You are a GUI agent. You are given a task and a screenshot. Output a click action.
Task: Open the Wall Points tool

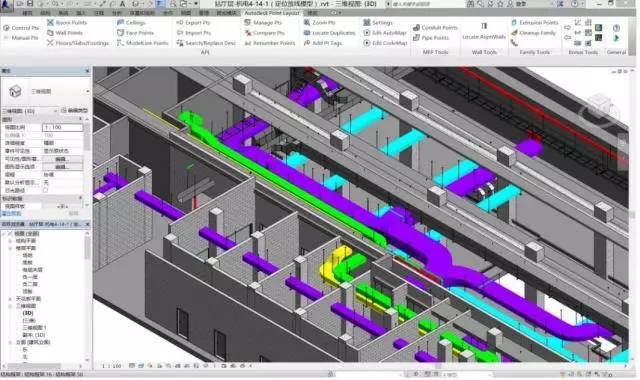(x=65, y=33)
